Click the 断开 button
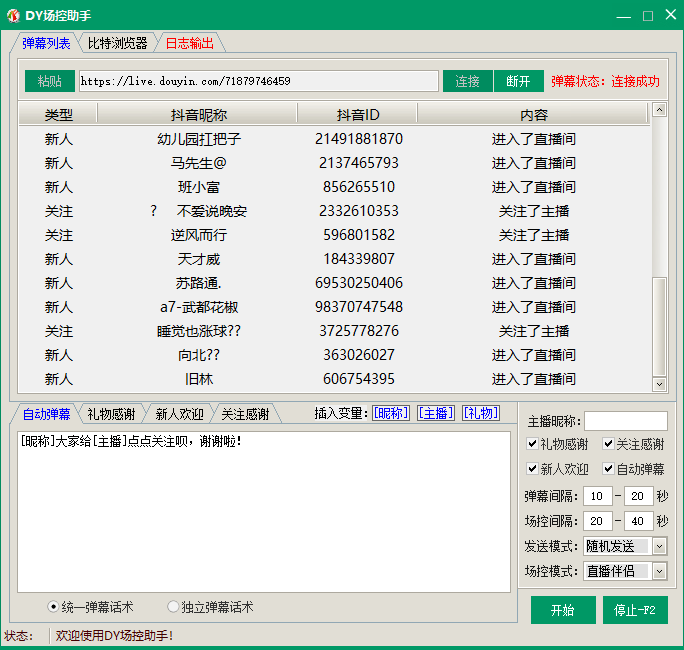Viewport: 684px width, 650px height. (519, 81)
